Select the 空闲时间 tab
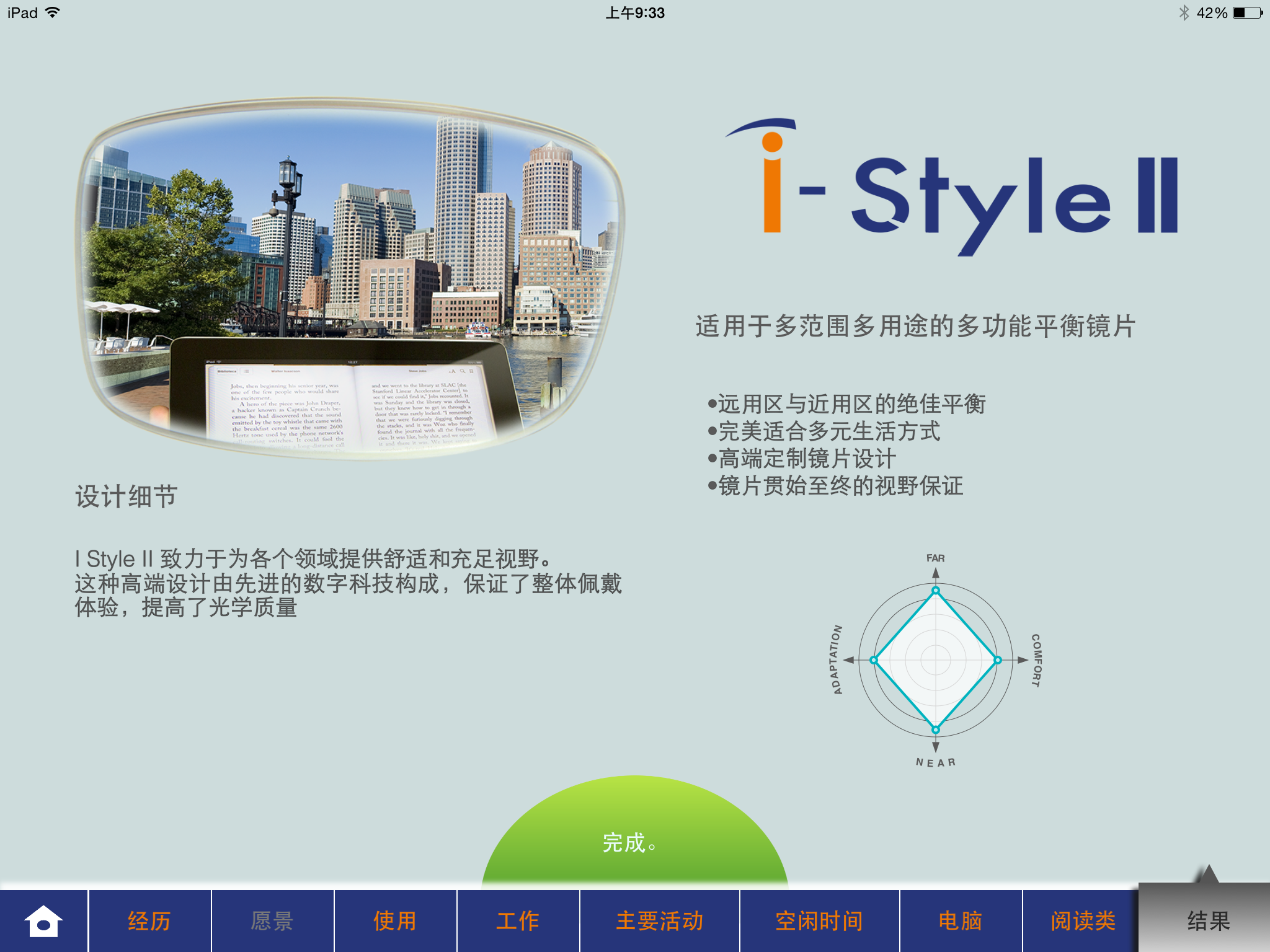Image resolution: width=1270 pixels, height=952 pixels. (x=819, y=921)
